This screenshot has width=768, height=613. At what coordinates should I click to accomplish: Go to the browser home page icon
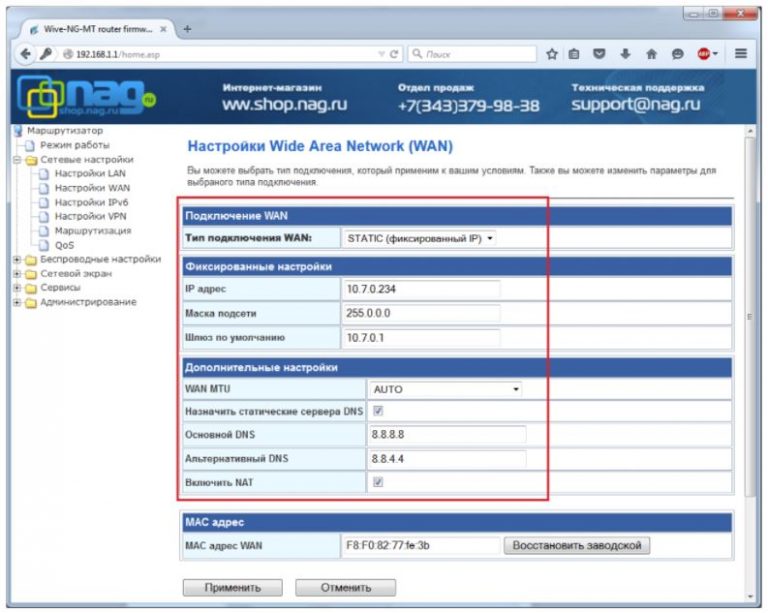(651, 54)
